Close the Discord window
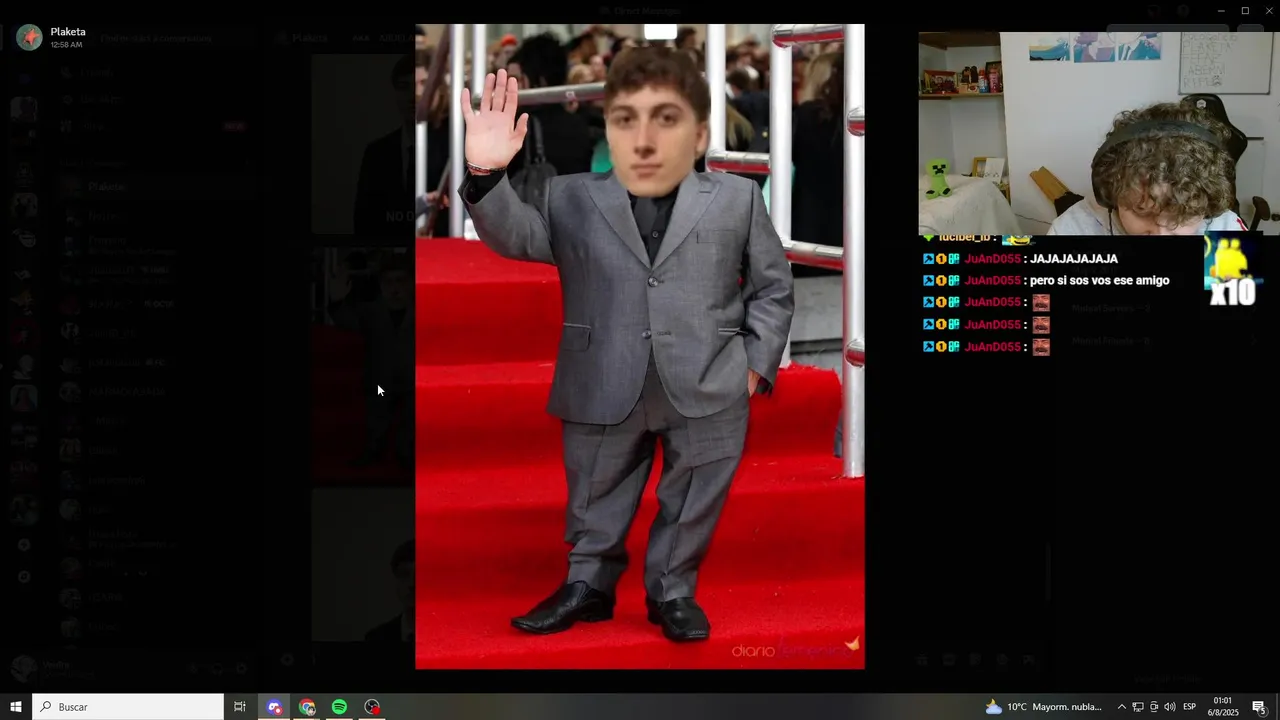1280x720 pixels. coord(1269,11)
